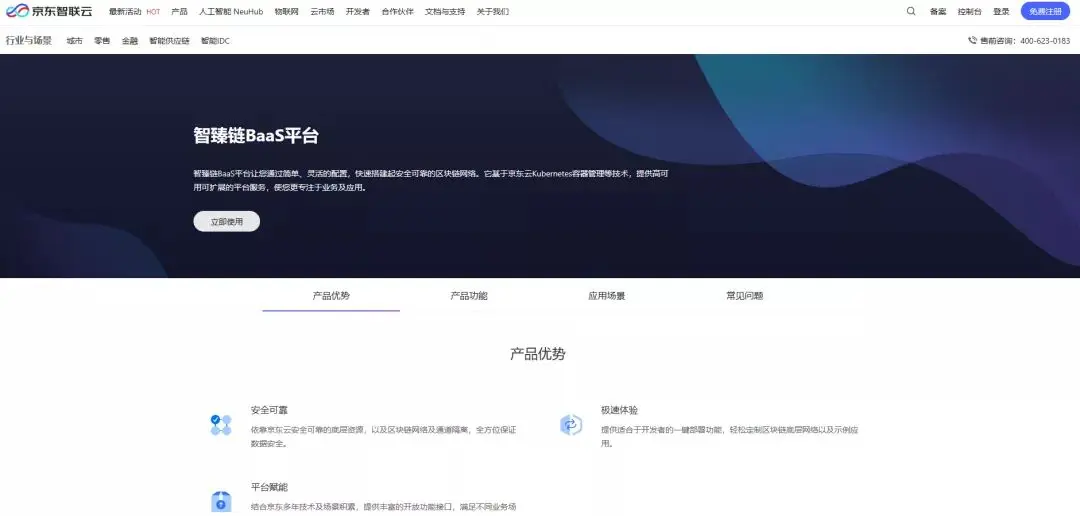Go to 控制台 console link
1080x516 pixels.
(x=969, y=12)
